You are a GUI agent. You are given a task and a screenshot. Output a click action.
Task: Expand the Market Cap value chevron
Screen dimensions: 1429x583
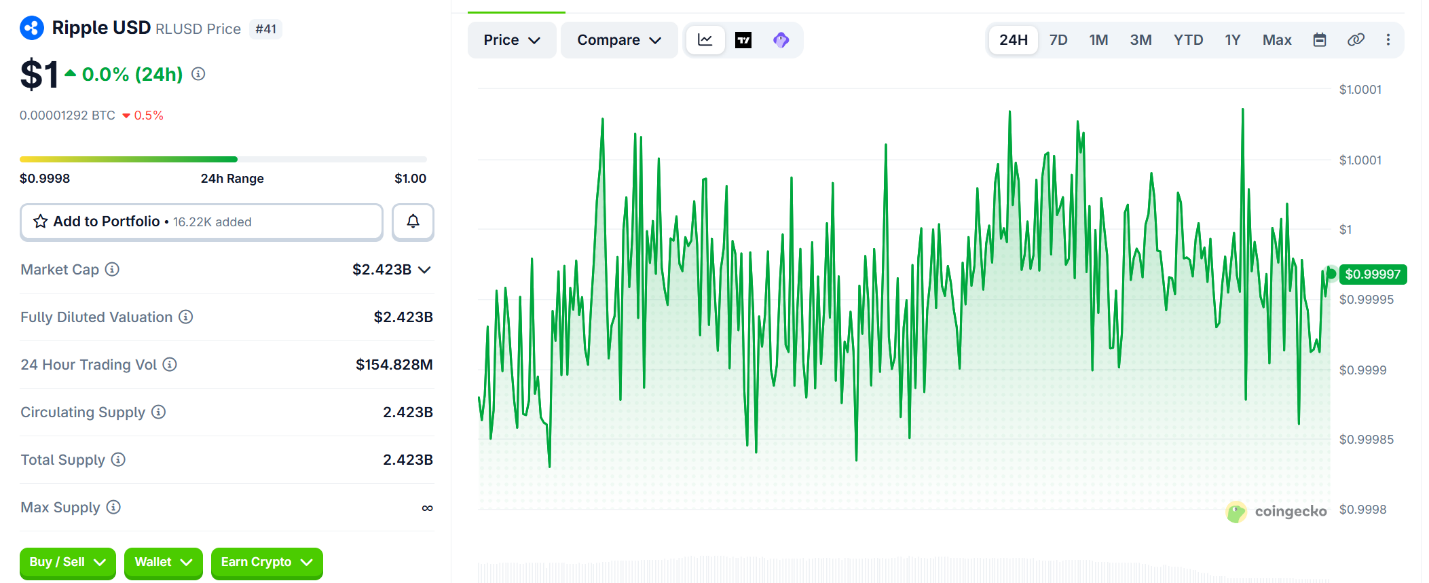(425, 269)
